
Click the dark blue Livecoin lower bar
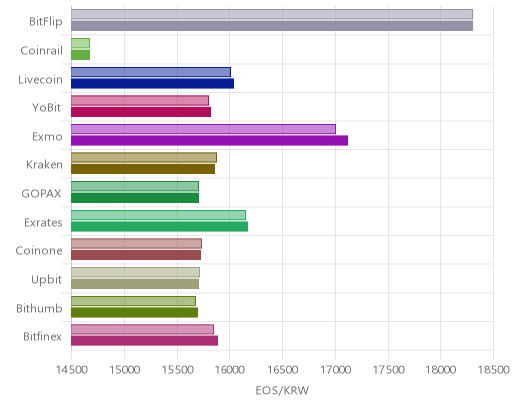coord(152,83)
